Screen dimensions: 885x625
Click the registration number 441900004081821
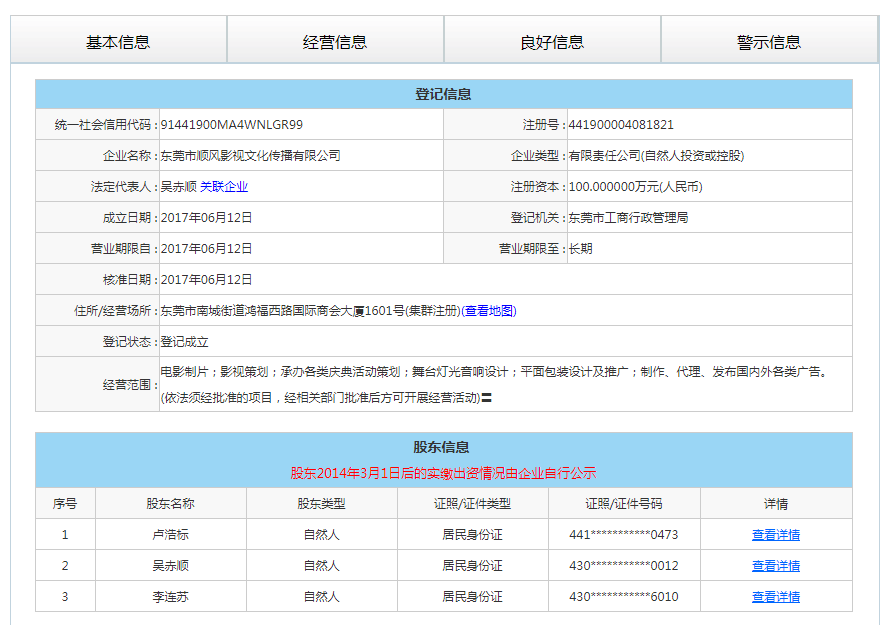click(621, 125)
